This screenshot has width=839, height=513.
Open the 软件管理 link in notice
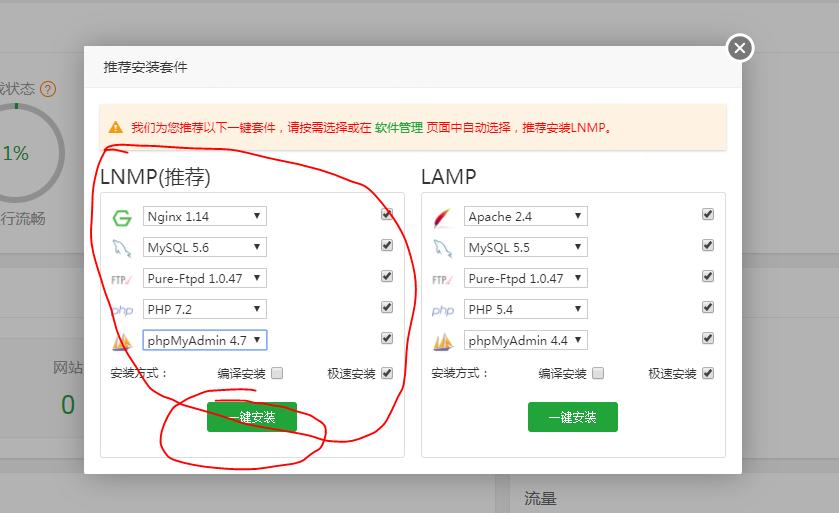(x=399, y=128)
